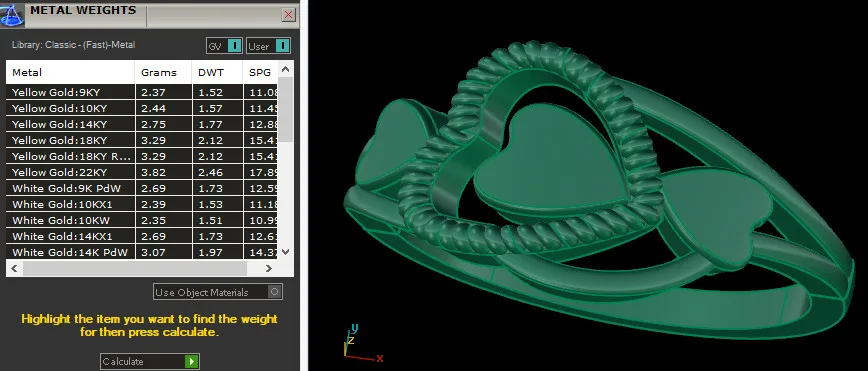
Task: Toggle Use Object Materials option
Action: 218,292
